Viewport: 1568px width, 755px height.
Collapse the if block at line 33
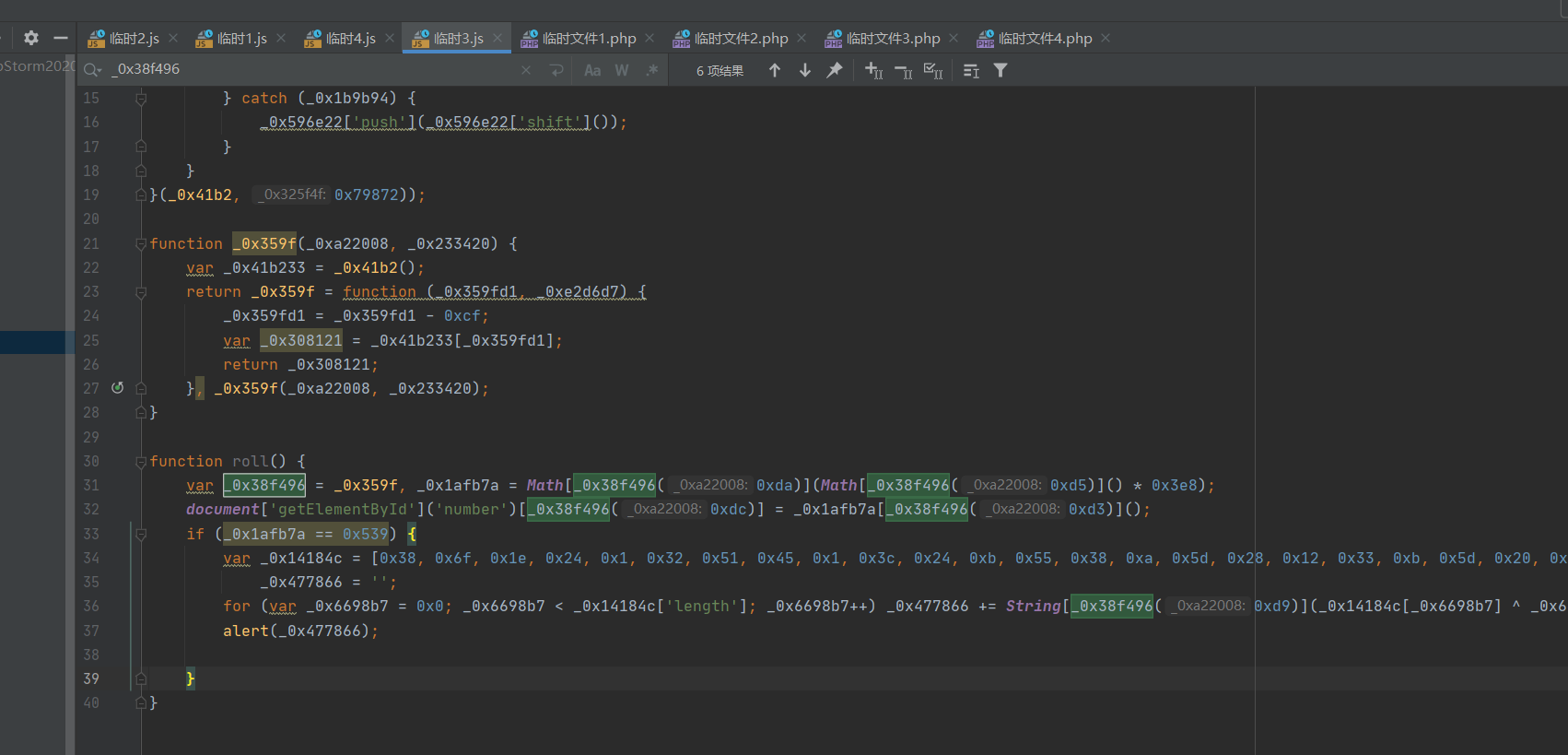pos(141,534)
